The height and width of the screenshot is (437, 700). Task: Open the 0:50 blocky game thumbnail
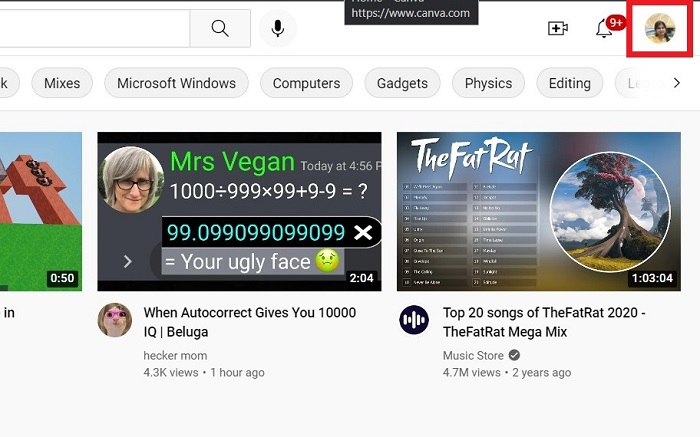[41, 212]
